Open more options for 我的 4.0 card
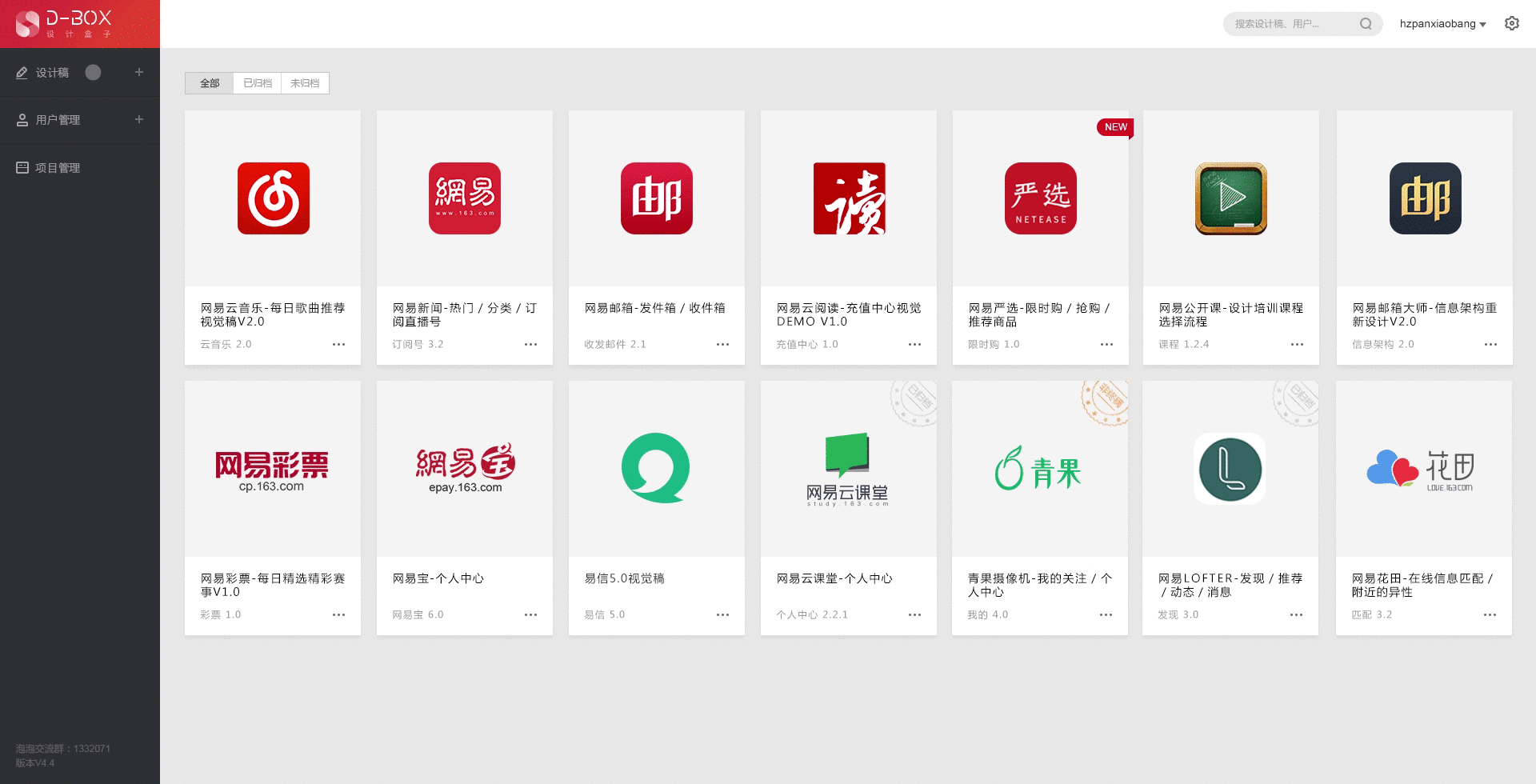This screenshot has height=784, width=1536. tap(1106, 615)
